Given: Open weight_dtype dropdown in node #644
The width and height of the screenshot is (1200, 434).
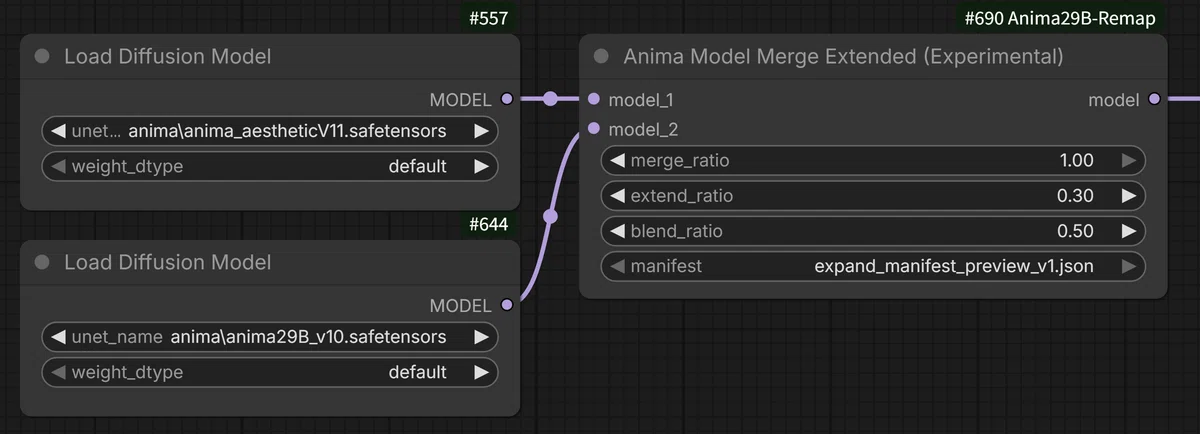Looking at the screenshot, I should pyautogui.click(x=270, y=372).
